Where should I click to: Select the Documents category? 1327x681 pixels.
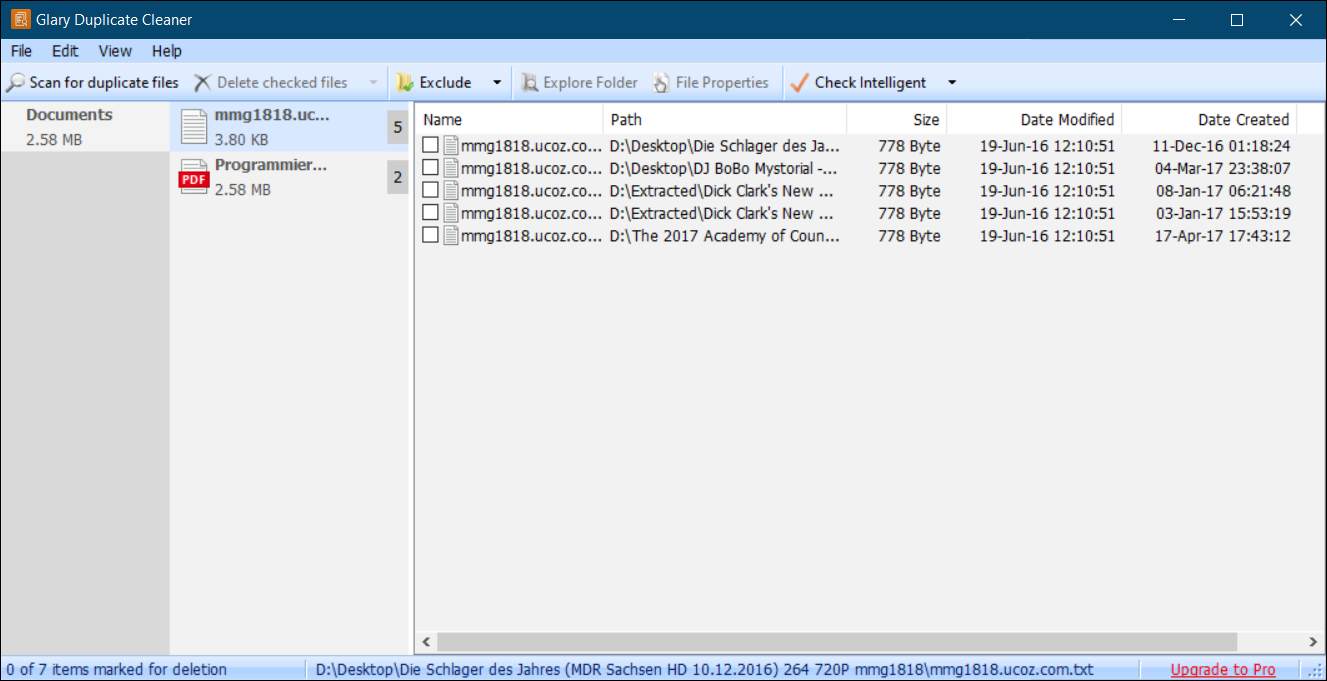(x=85, y=127)
